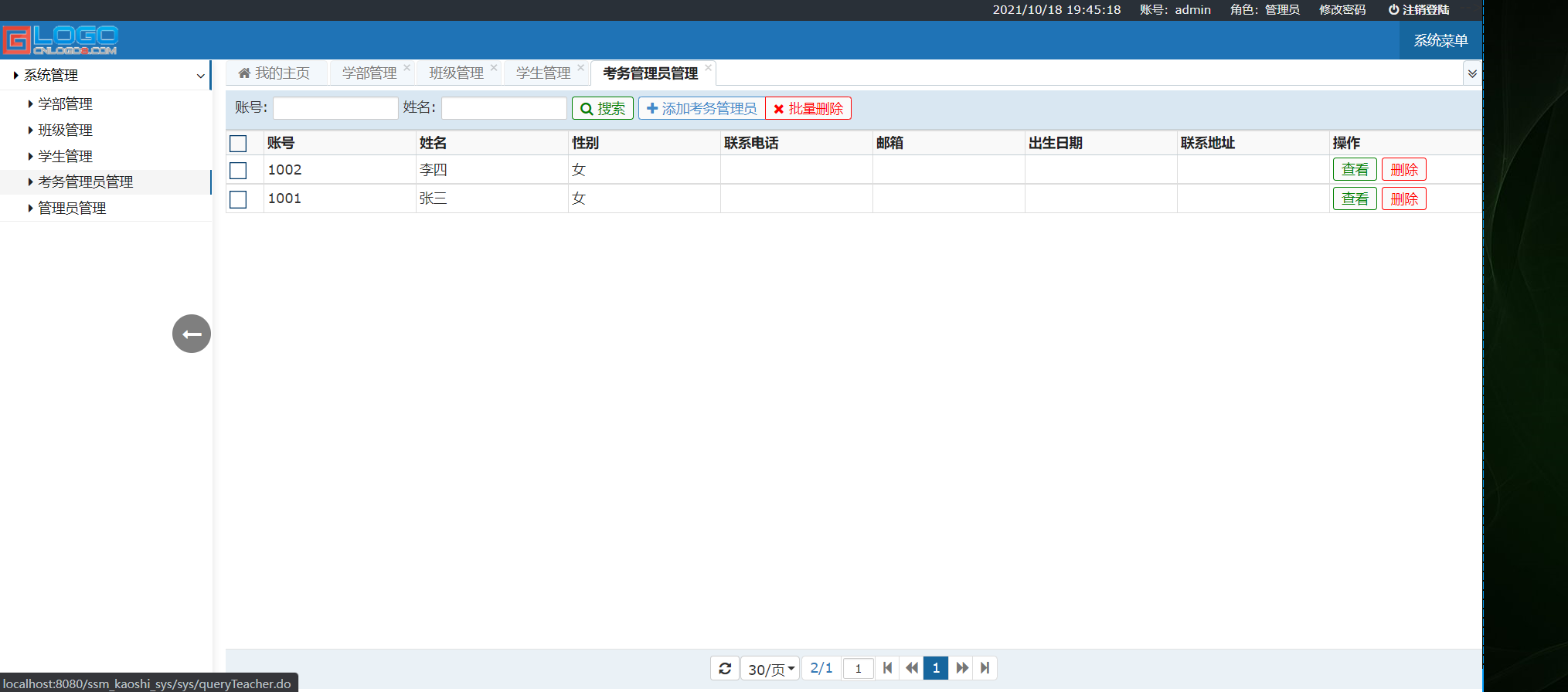Click the 账号: admin text in header
This screenshot has width=1568, height=692.
(x=1175, y=10)
